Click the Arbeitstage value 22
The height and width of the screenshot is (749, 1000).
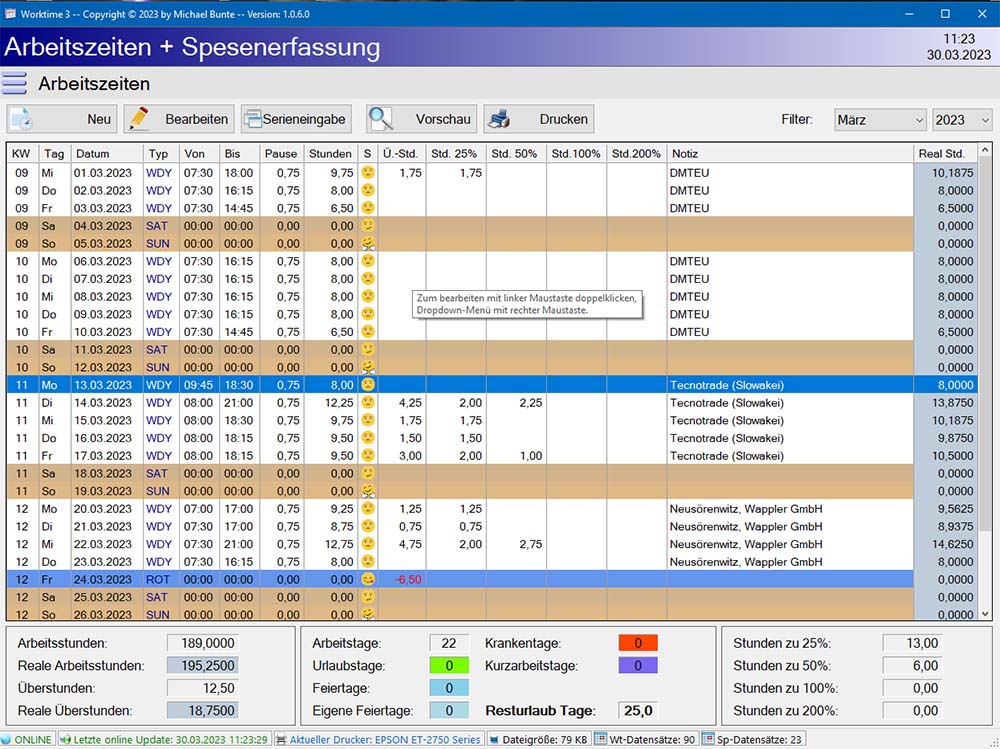(449, 643)
